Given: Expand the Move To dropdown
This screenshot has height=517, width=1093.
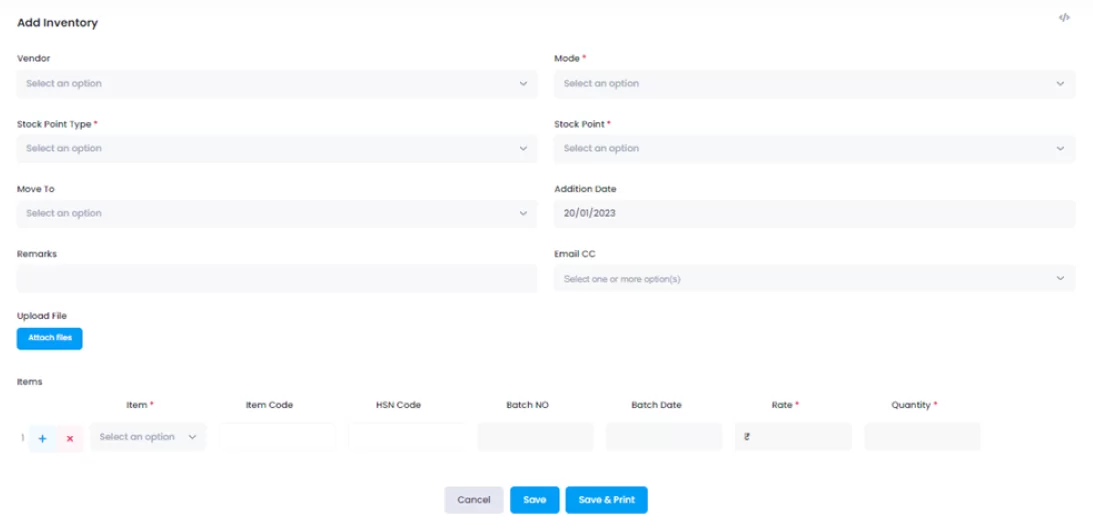Looking at the screenshot, I should click(277, 214).
